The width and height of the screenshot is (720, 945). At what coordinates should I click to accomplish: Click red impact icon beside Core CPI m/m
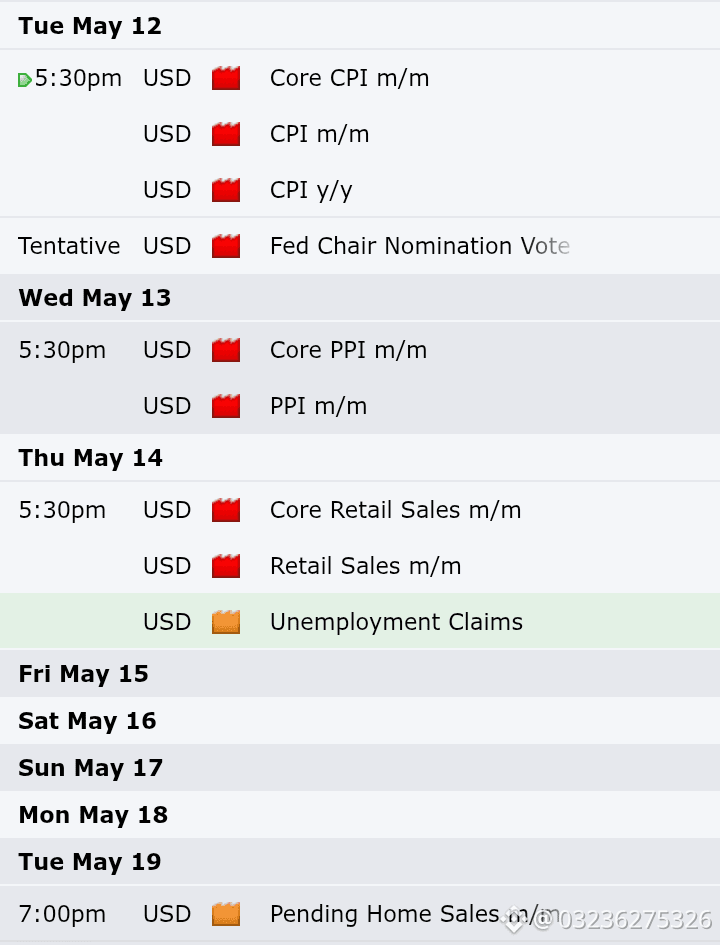[x=226, y=78]
